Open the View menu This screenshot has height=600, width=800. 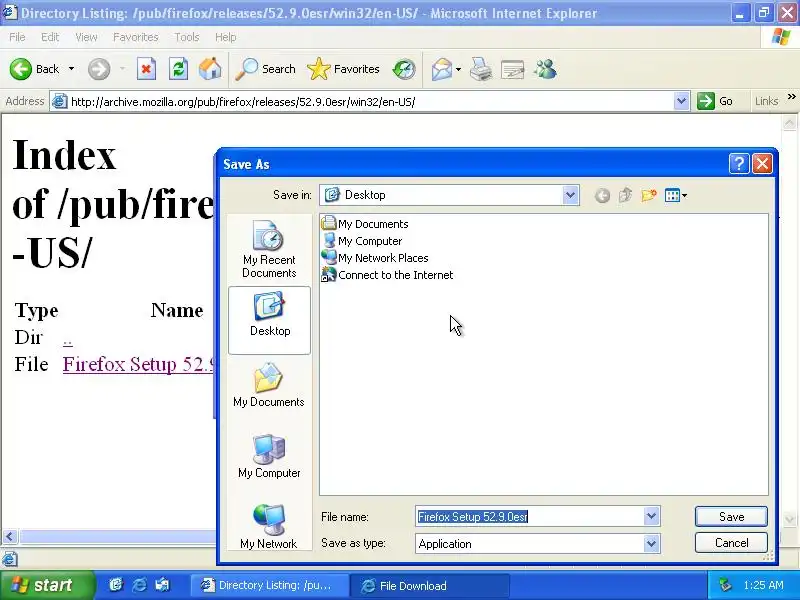86,37
